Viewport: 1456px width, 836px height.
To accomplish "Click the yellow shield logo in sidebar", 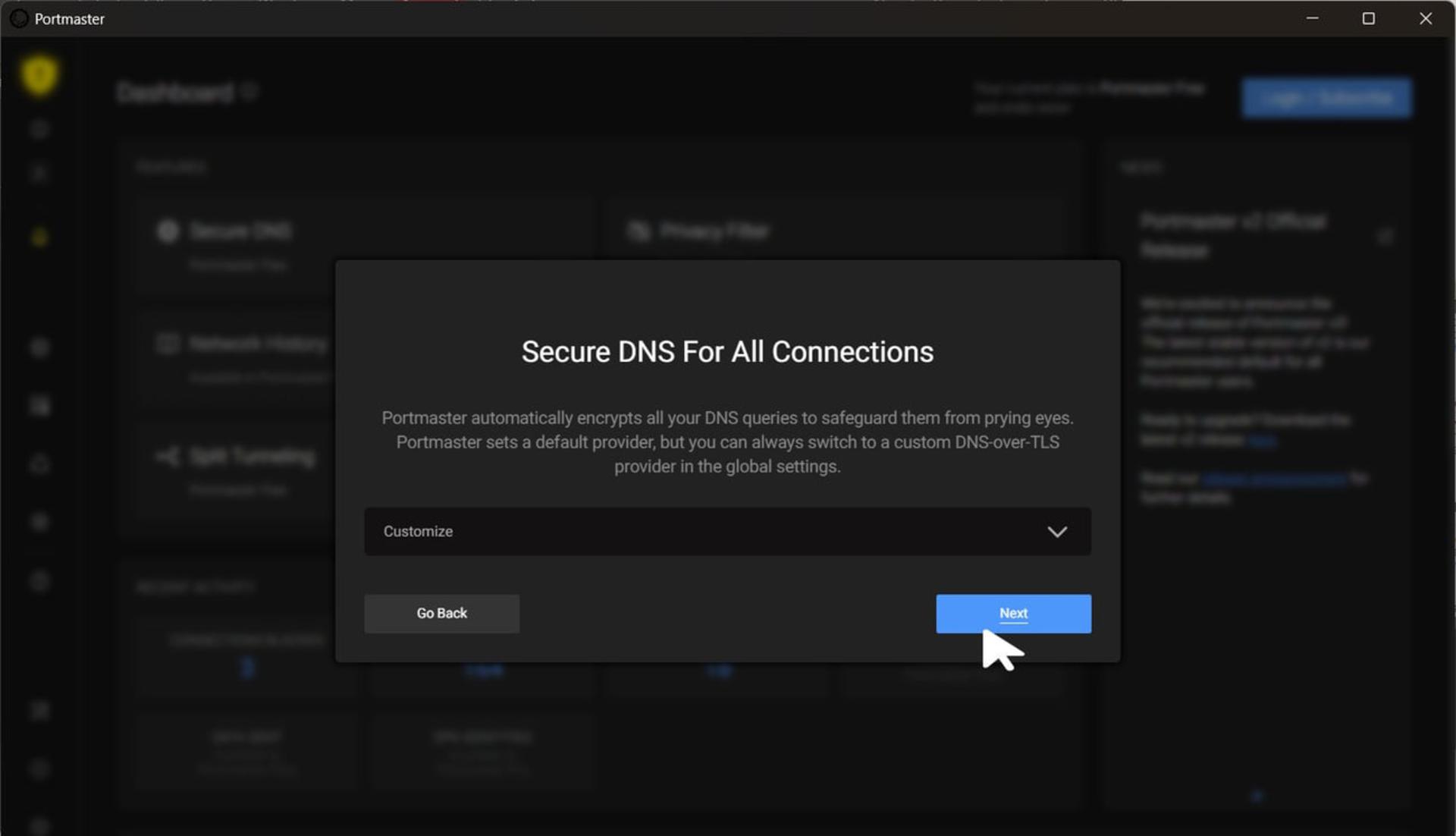I will click(x=39, y=75).
